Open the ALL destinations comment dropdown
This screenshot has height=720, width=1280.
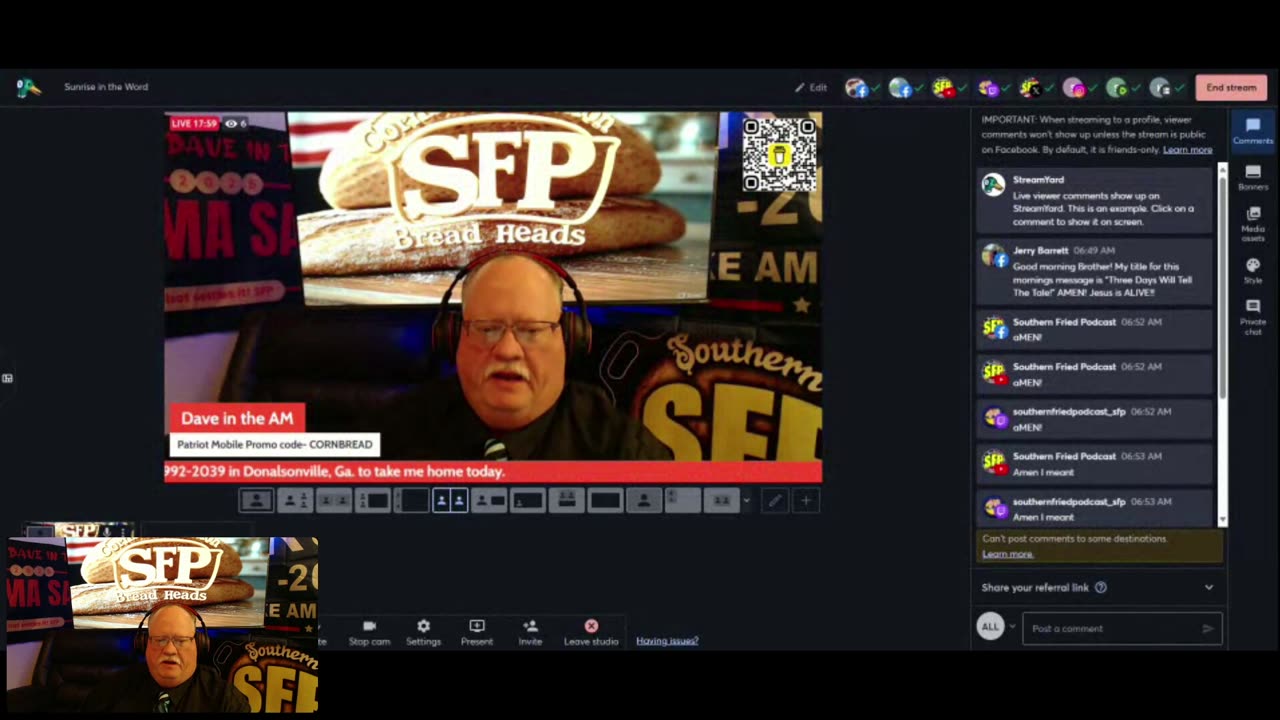point(996,627)
